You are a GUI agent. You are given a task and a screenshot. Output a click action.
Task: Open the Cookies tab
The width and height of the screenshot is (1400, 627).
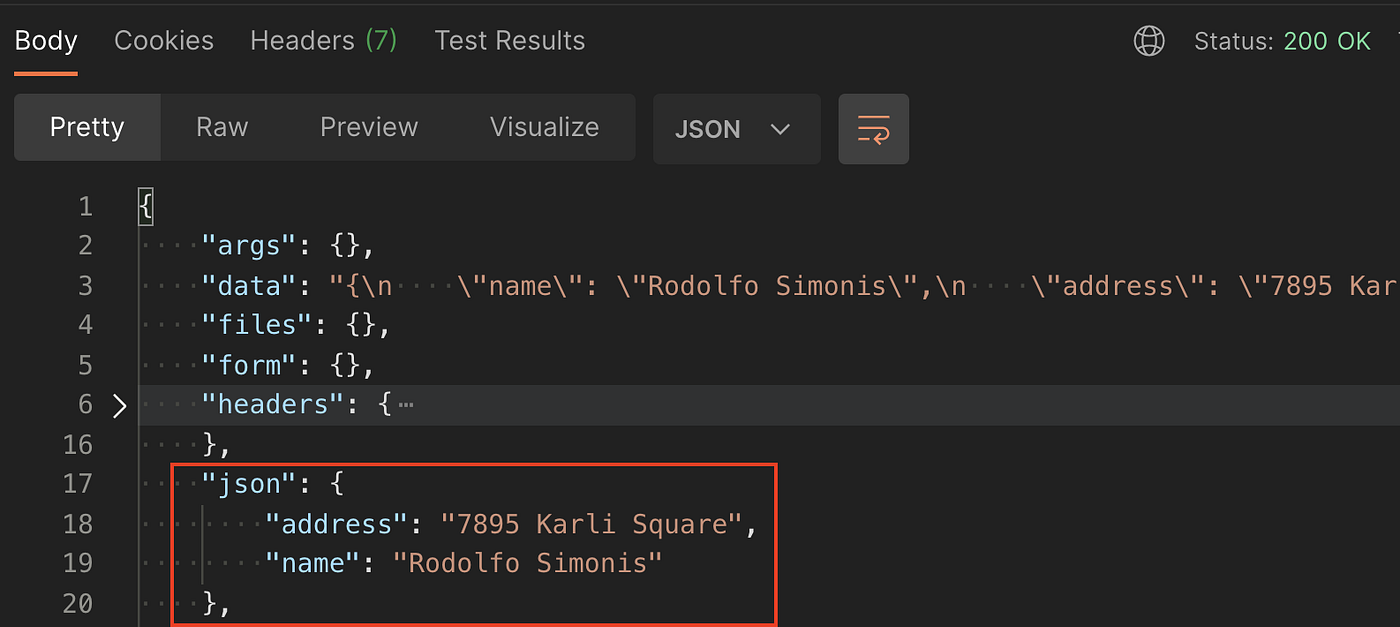[x=164, y=41]
